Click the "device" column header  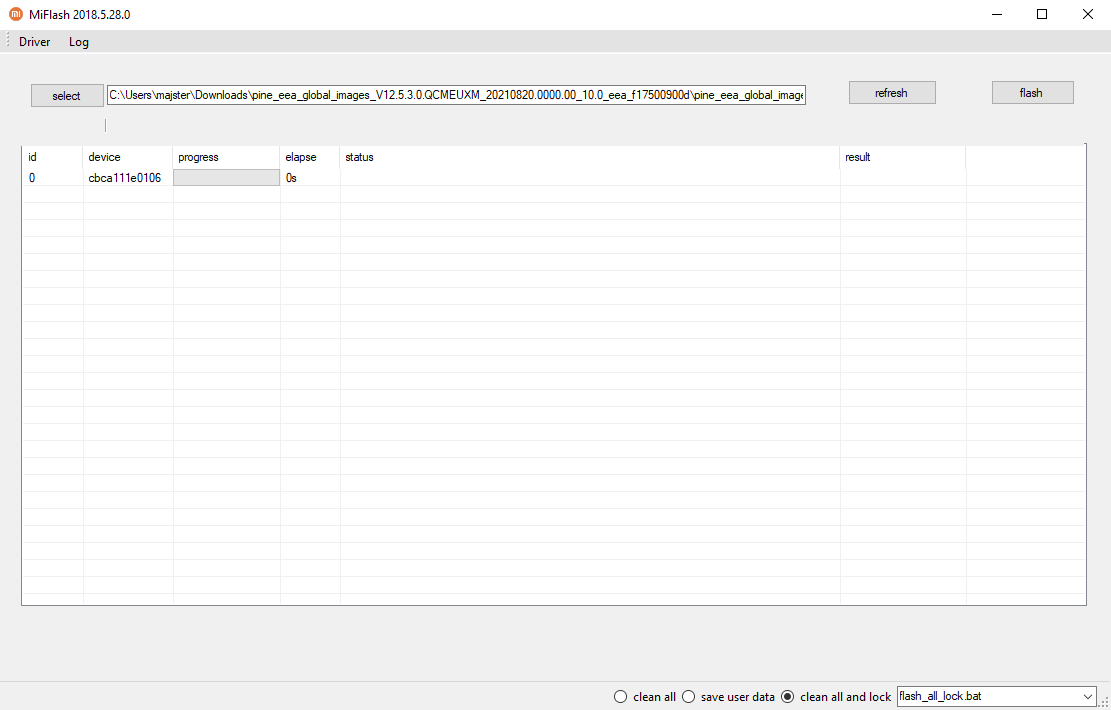tap(104, 157)
